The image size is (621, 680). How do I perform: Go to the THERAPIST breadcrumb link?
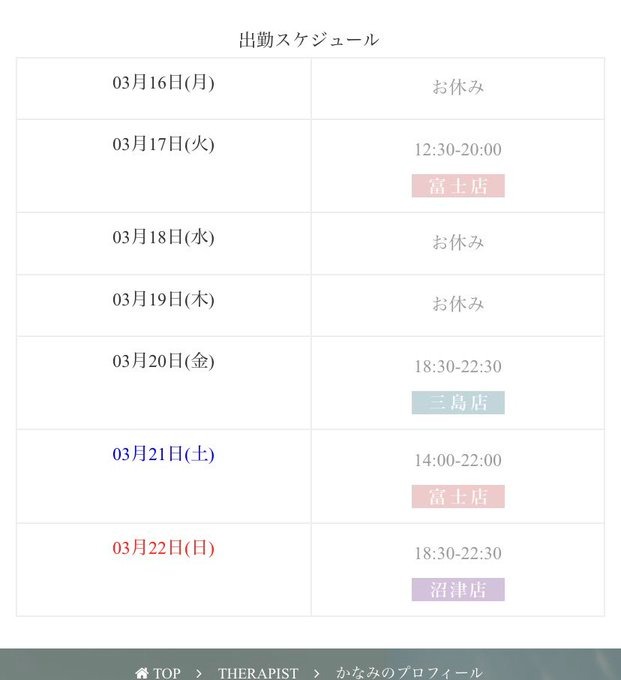click(x=258, y=673)
